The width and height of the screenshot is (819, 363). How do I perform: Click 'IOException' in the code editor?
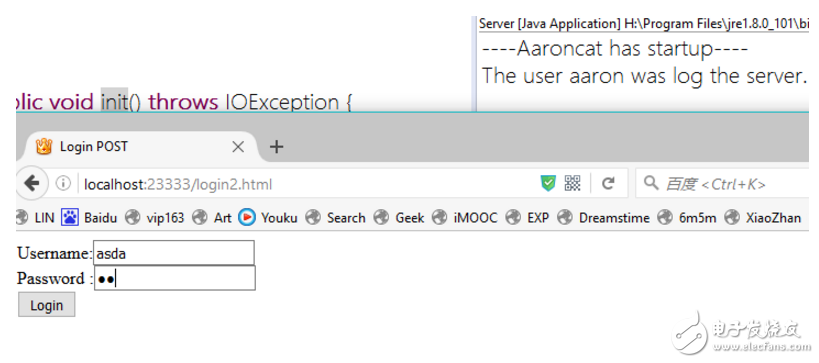(282, 102)
